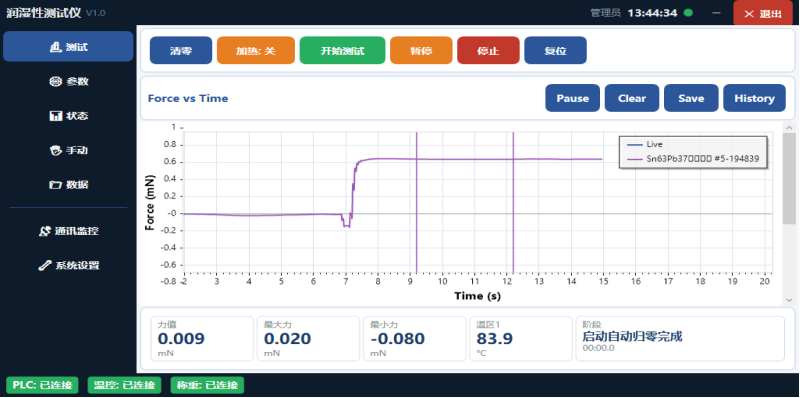Click the 状态 chart icon
This screenshot has width=800, height=398.
point(55,116)
